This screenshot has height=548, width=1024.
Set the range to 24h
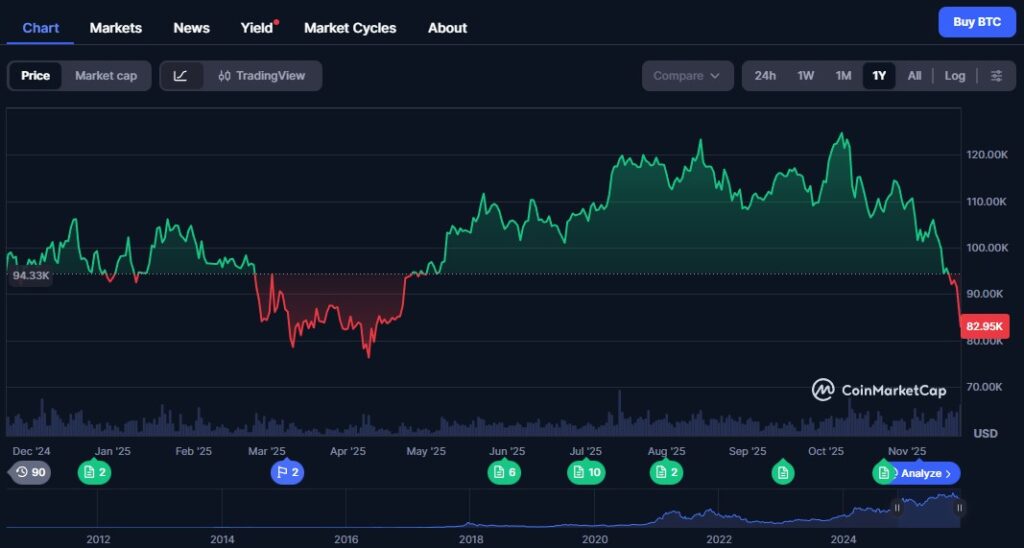pyautogui.click(x=765, y=76)
